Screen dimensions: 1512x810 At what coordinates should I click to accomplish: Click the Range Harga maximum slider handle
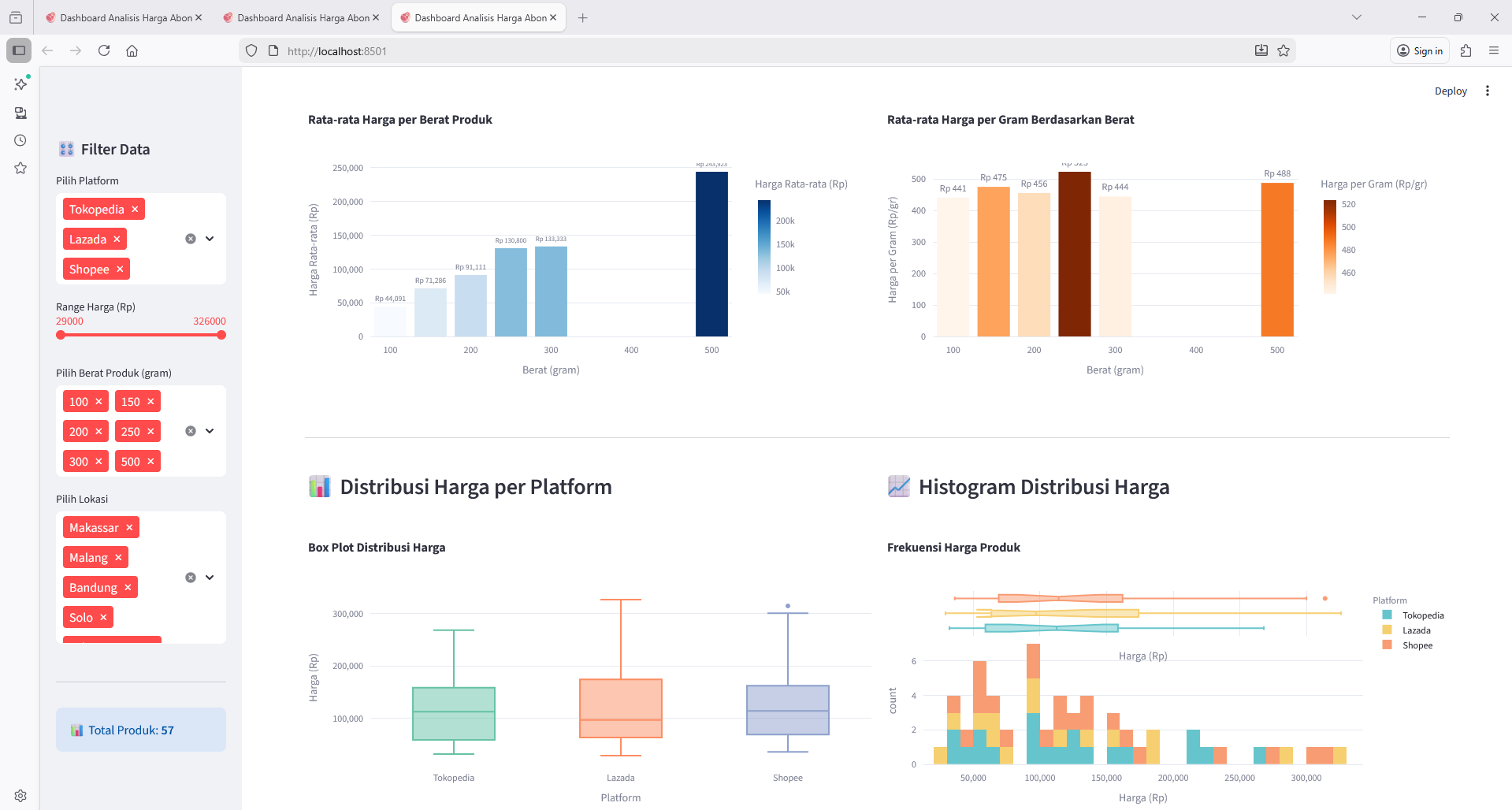221,335
